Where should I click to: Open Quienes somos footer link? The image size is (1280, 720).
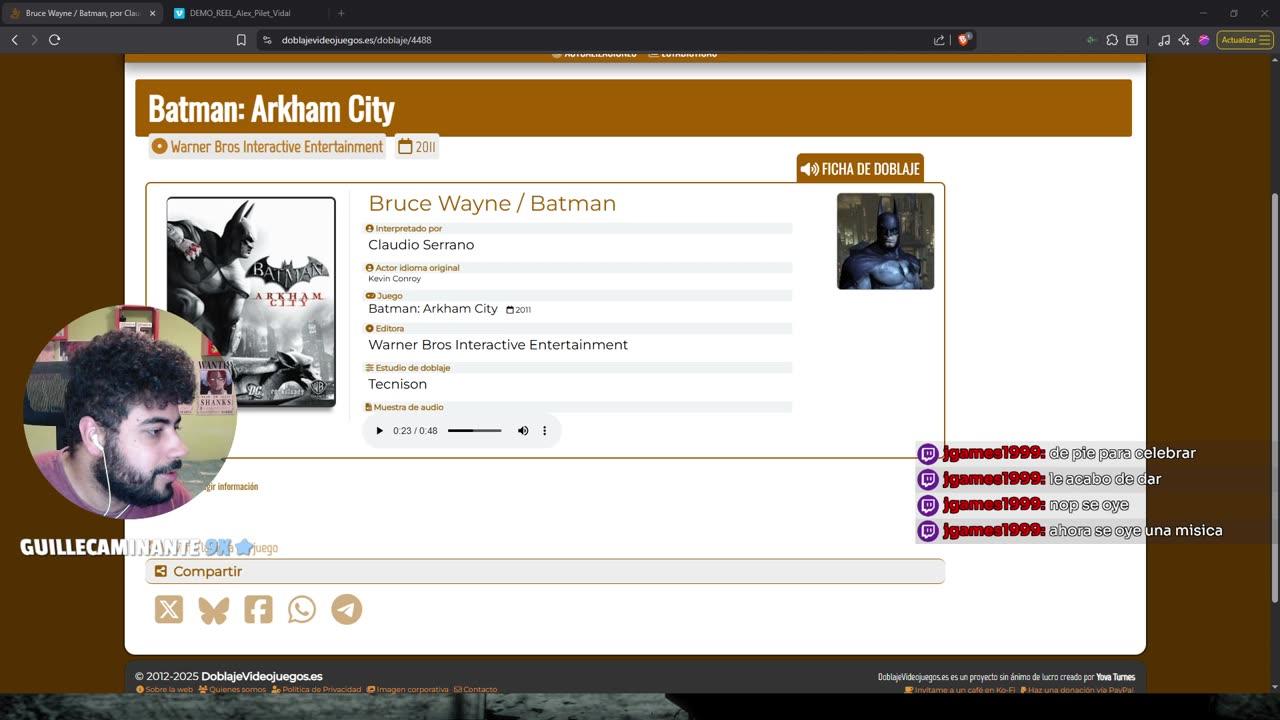232,690
